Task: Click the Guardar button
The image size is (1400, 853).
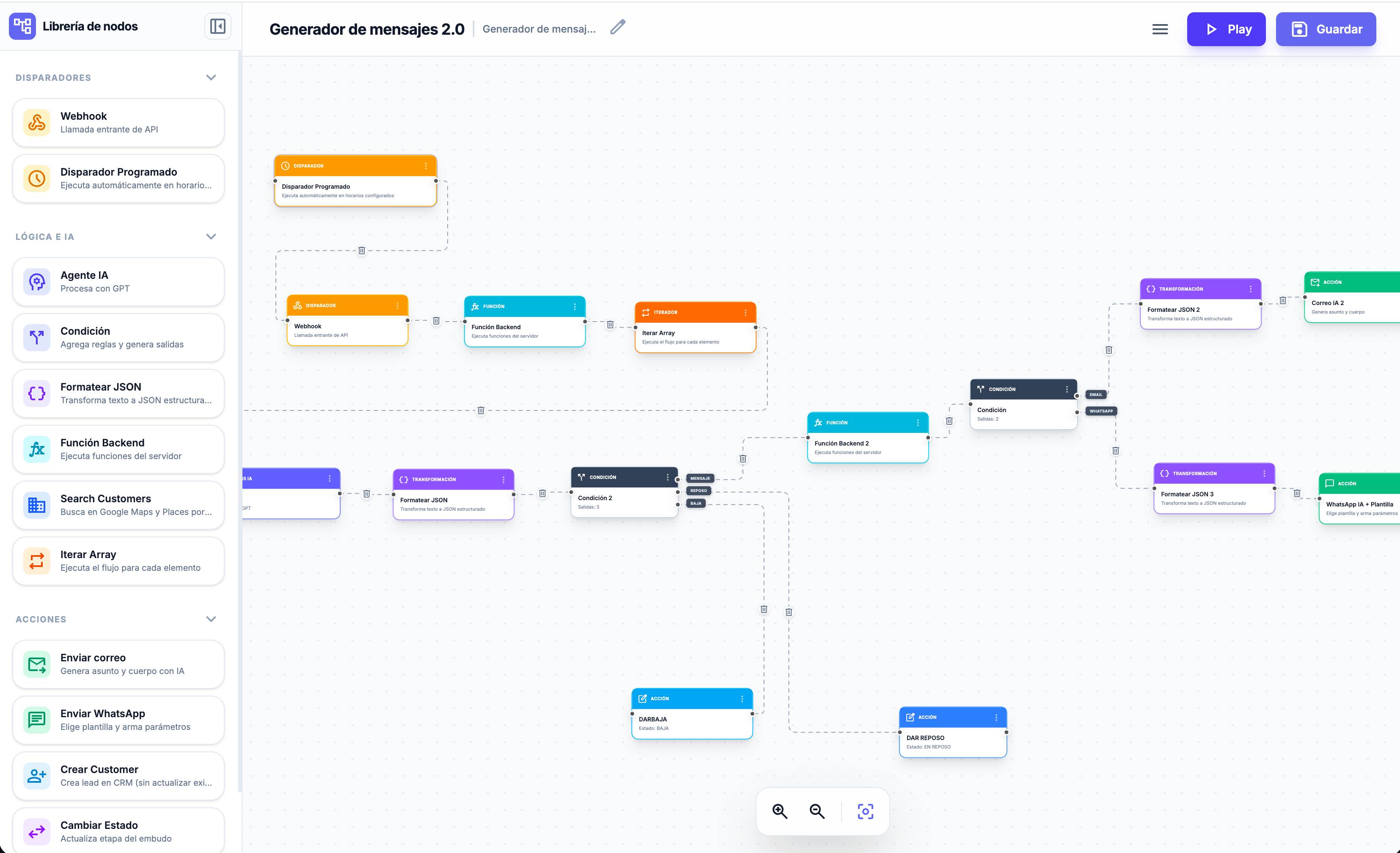Action: pos(1326,29)
